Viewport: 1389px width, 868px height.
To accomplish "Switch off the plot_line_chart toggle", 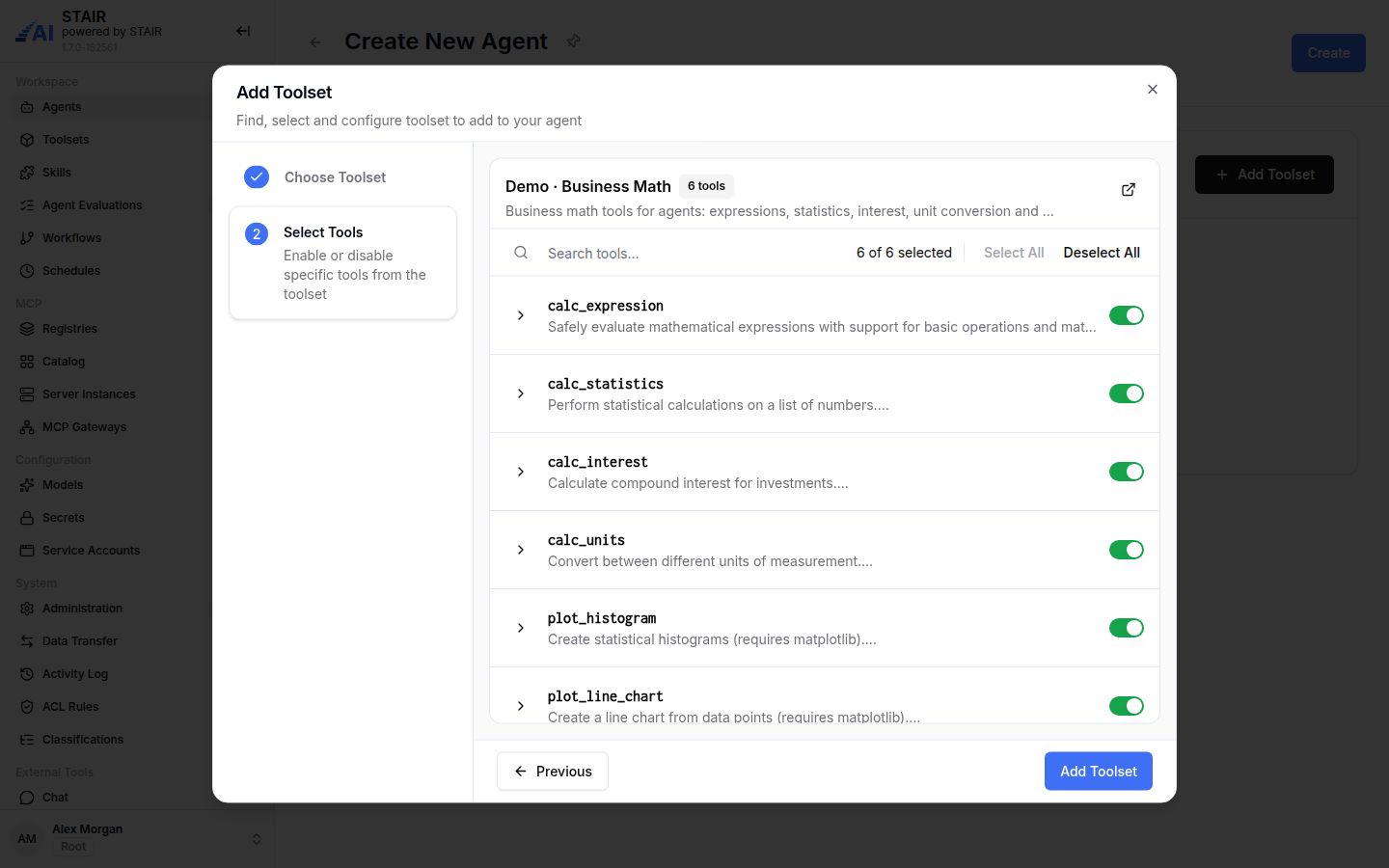I will [x=1127, y=706].
